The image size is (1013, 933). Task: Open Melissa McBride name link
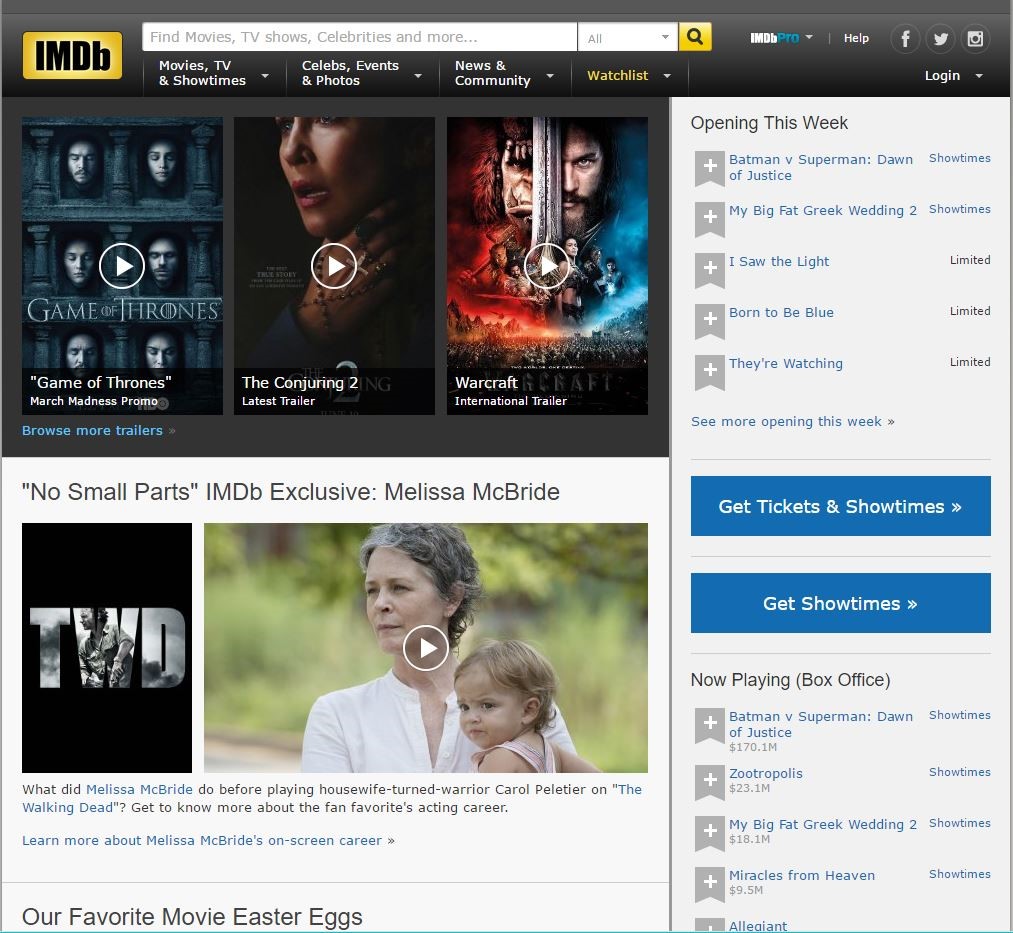(x=139, y=790)
